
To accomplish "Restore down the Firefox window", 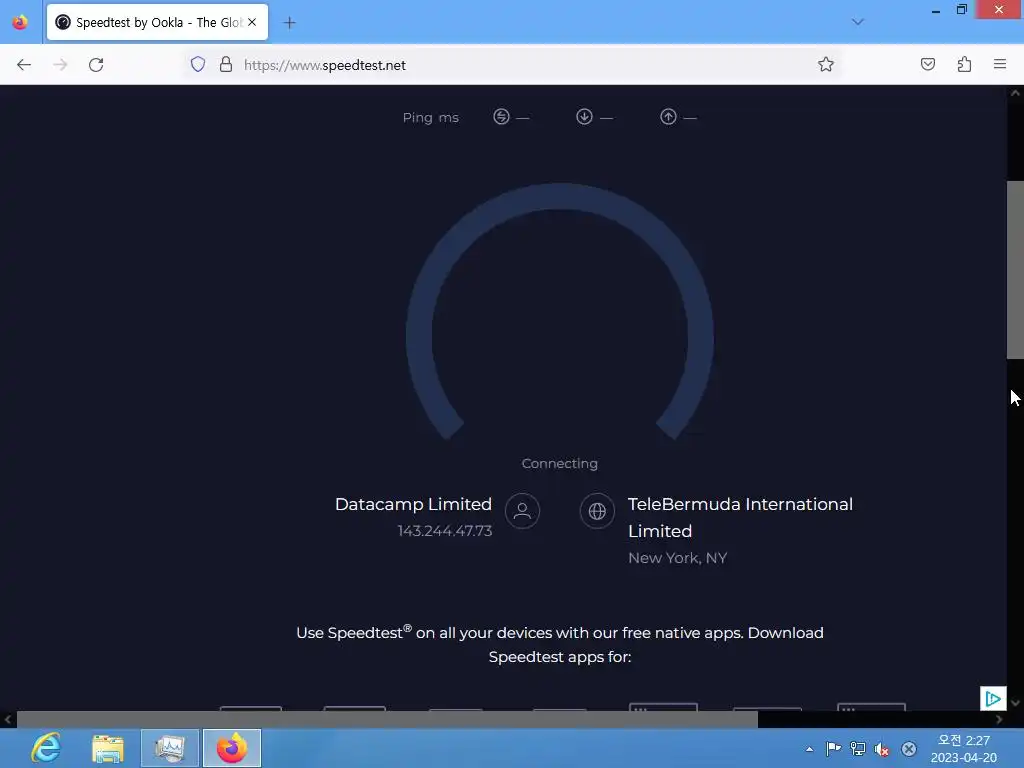I will point(961,10).
